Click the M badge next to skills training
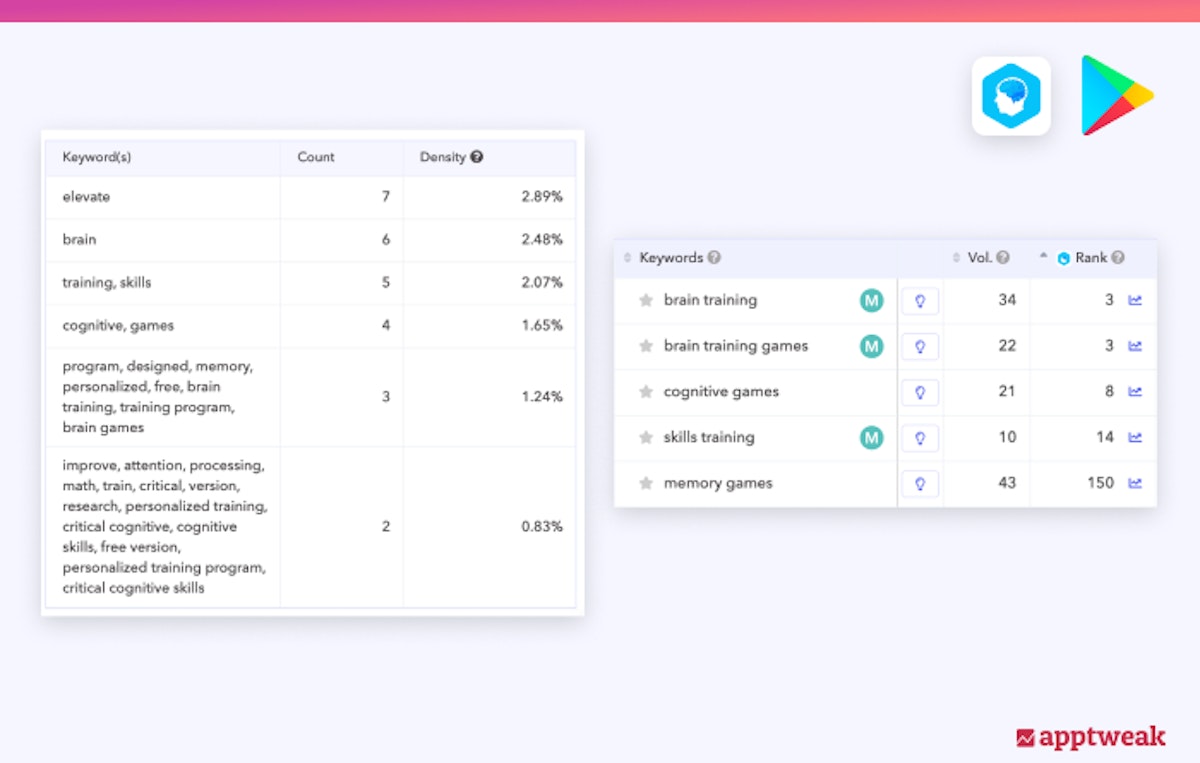The height and width of the screenshot is (763, 1200). tap(872, 437)
